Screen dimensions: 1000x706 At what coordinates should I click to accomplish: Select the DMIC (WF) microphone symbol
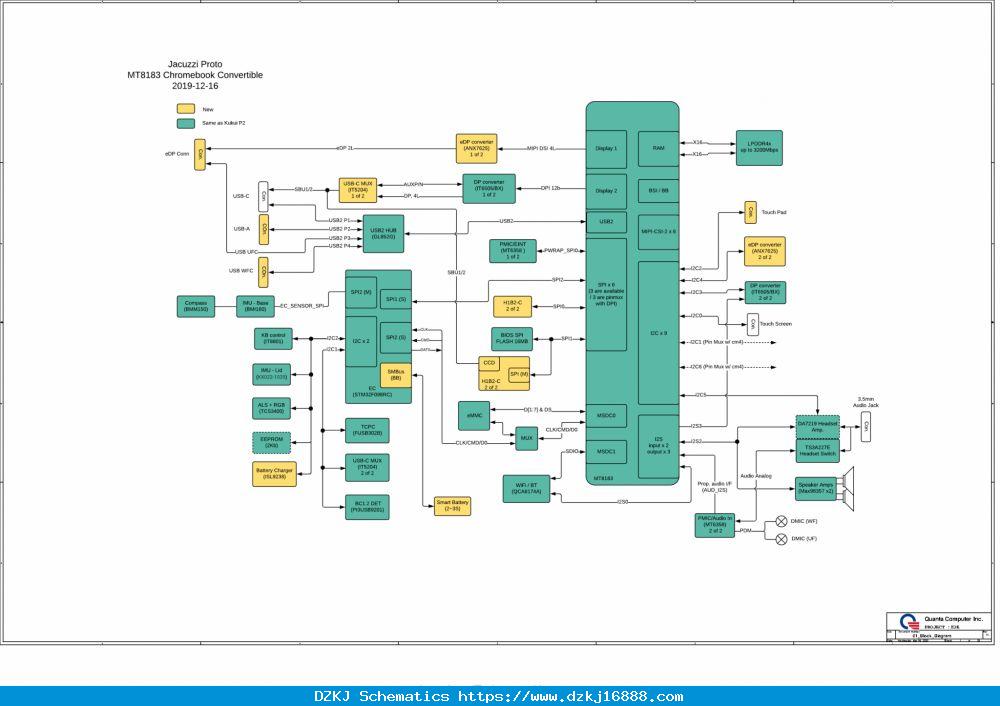[x=781, y=522]
